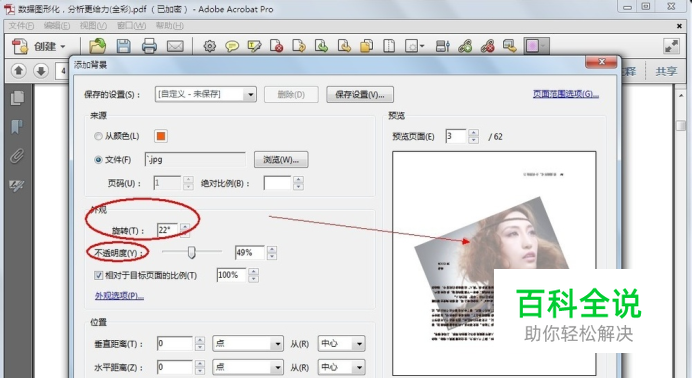Click the 垂直距离 value field

point(175,344)
